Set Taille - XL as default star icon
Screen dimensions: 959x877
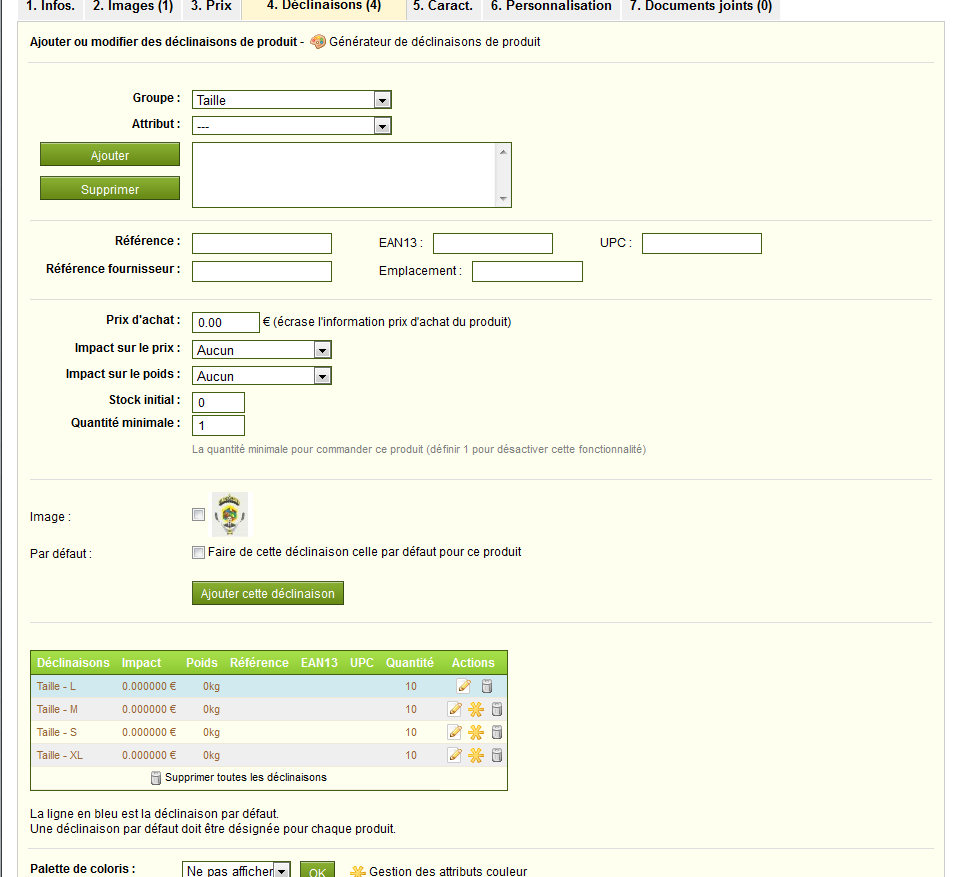[x=476, y=755]
